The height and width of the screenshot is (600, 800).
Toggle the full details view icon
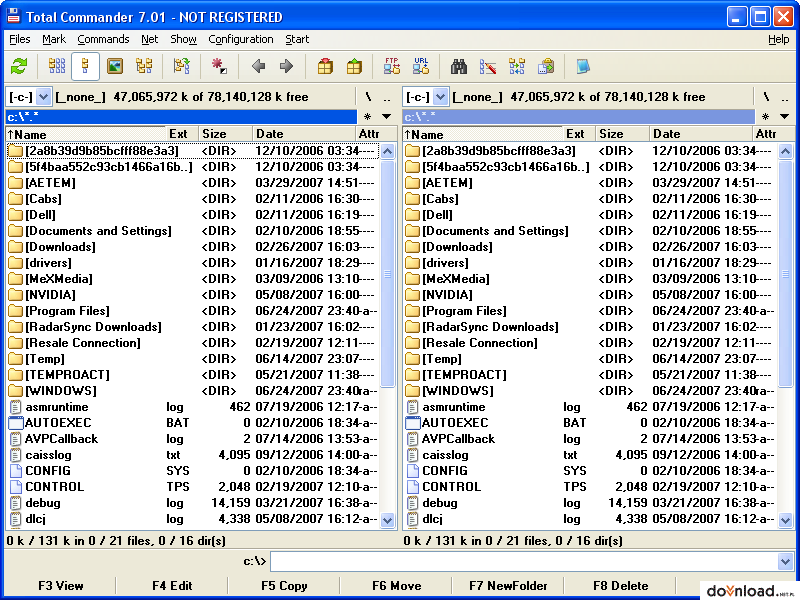86,67
